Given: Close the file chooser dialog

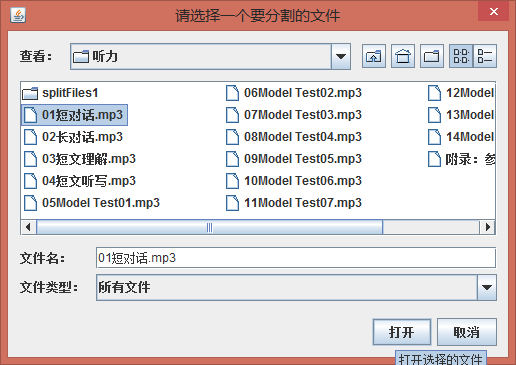Looking at the screenshot, I should coord(494,11).
